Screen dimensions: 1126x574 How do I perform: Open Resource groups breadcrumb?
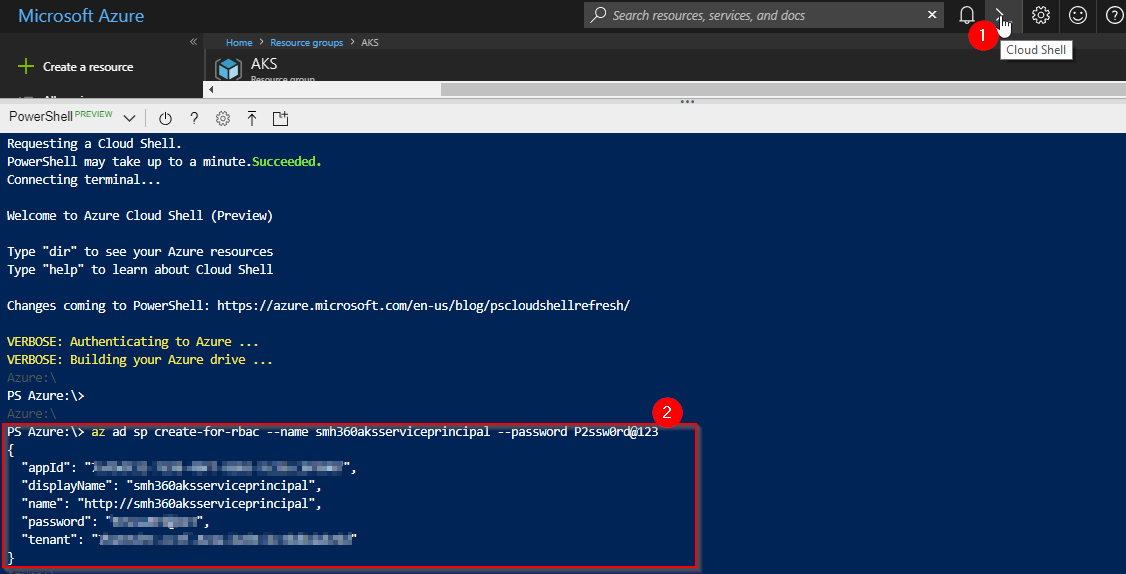point(307,42)
